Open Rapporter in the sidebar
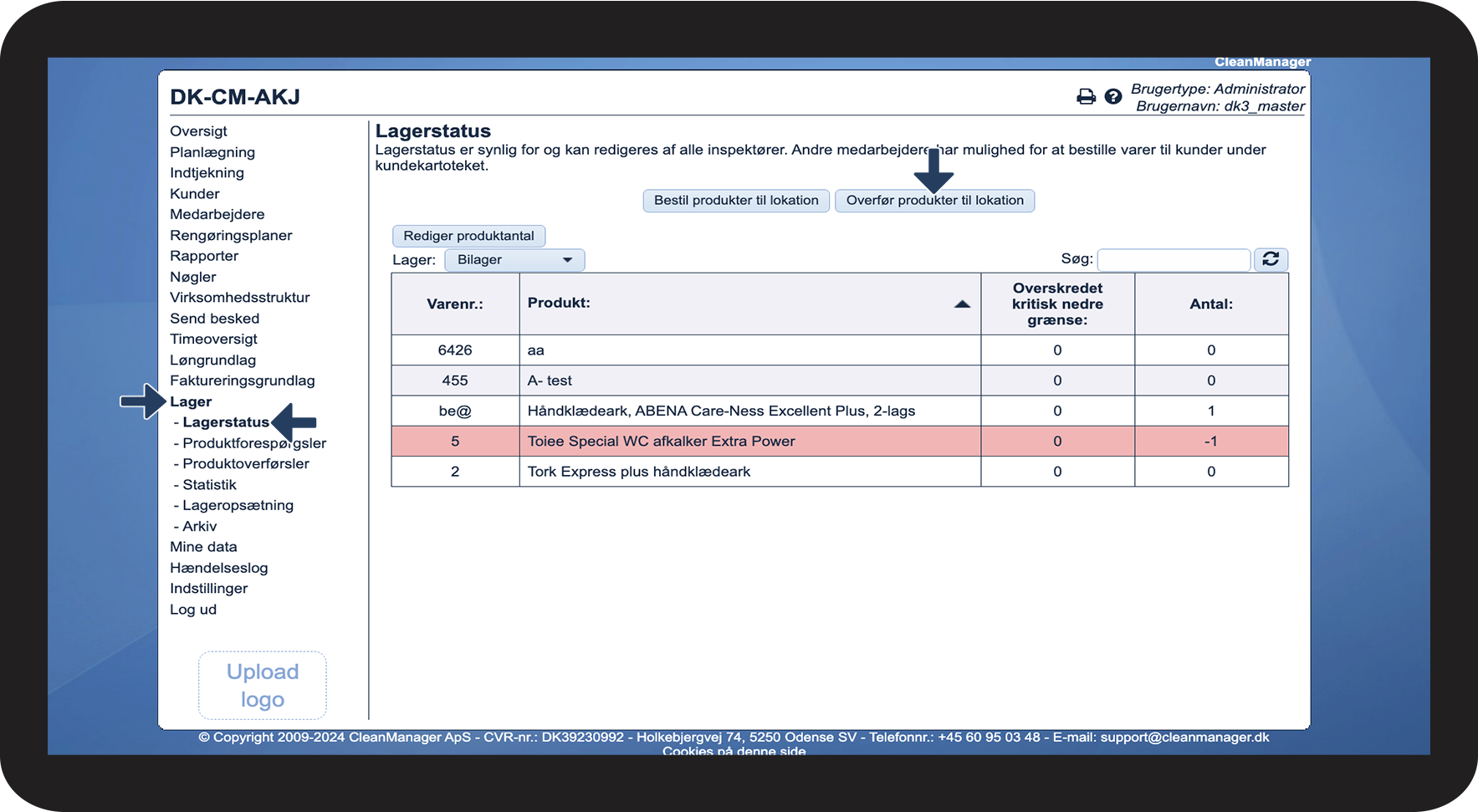Viewport: 1478px width, 812px height. click(204, 256)
